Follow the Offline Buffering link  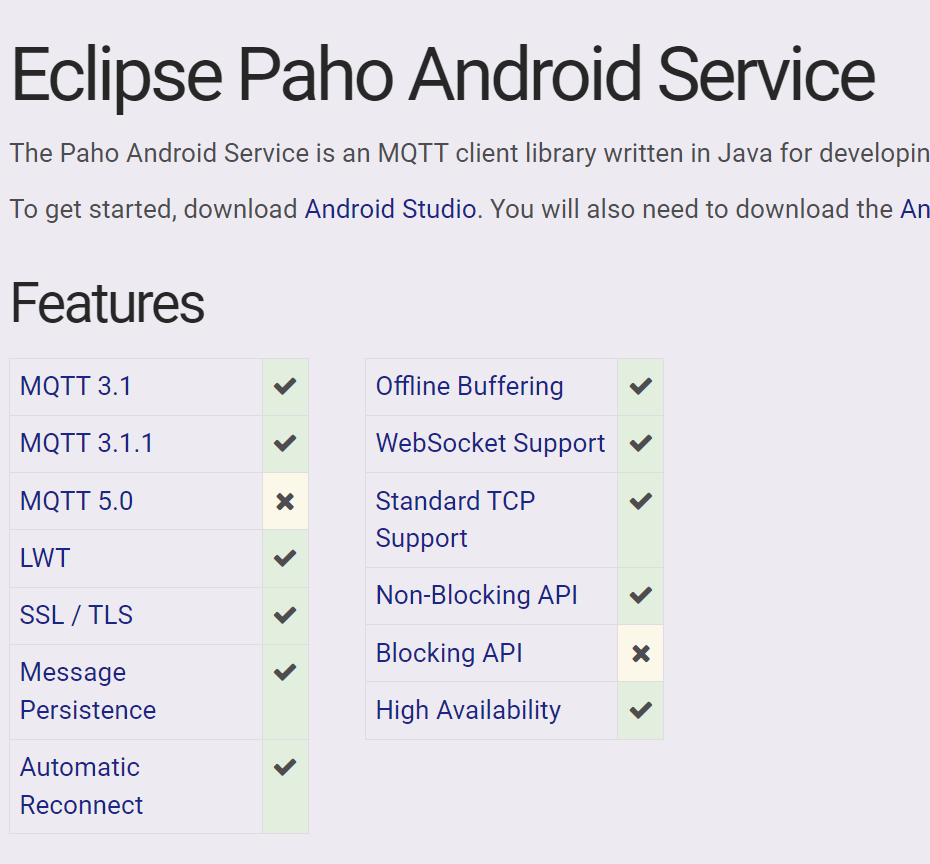470,386
